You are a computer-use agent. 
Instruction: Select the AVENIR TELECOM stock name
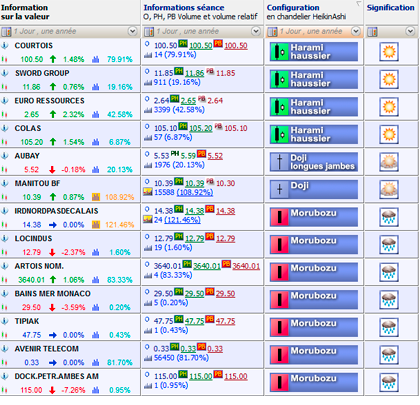[x=47, y=349]
